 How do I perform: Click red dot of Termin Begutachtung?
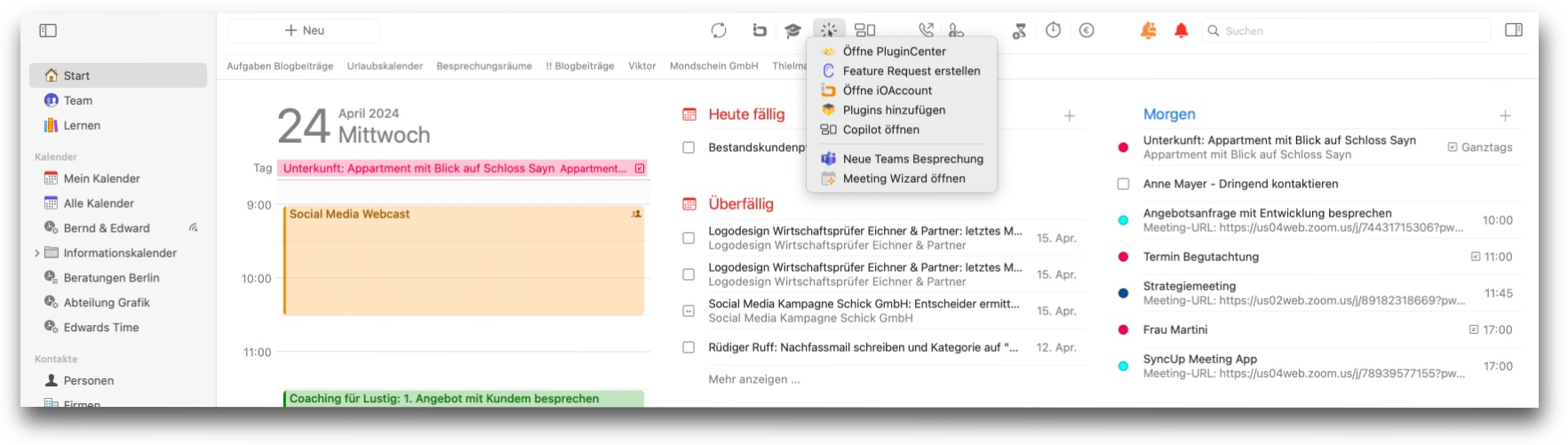1123,257
